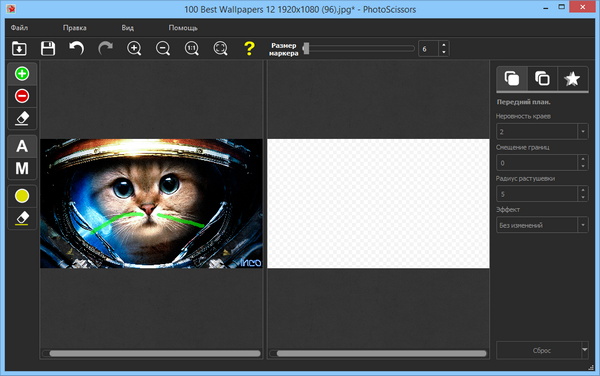Select red background marker tool
The width and height of the screenshot is (600, 376).
tap(22, 96)
